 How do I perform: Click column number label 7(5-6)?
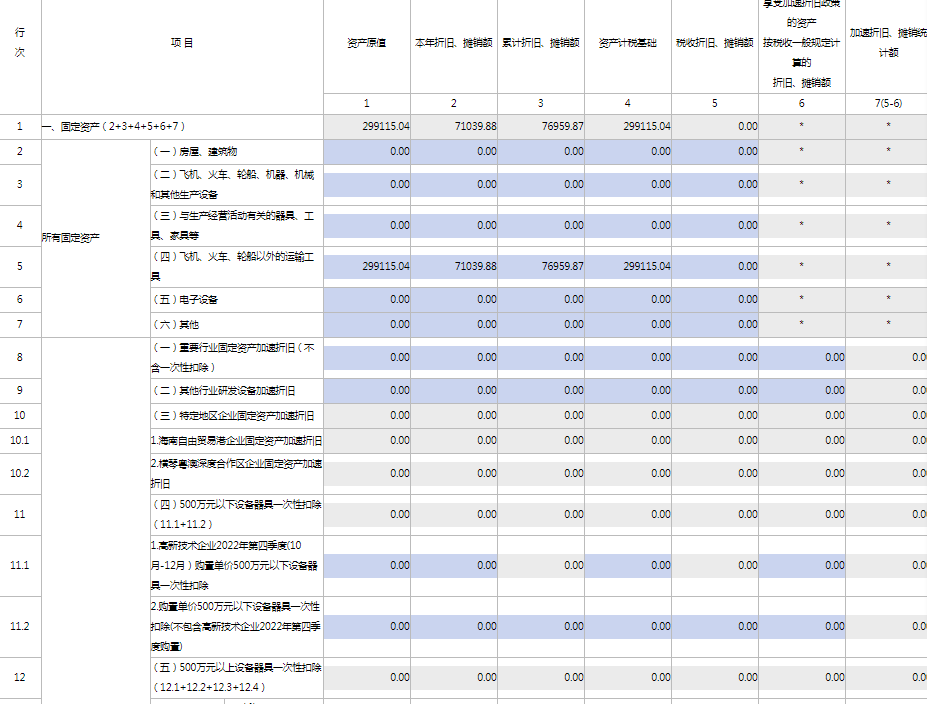888,104
